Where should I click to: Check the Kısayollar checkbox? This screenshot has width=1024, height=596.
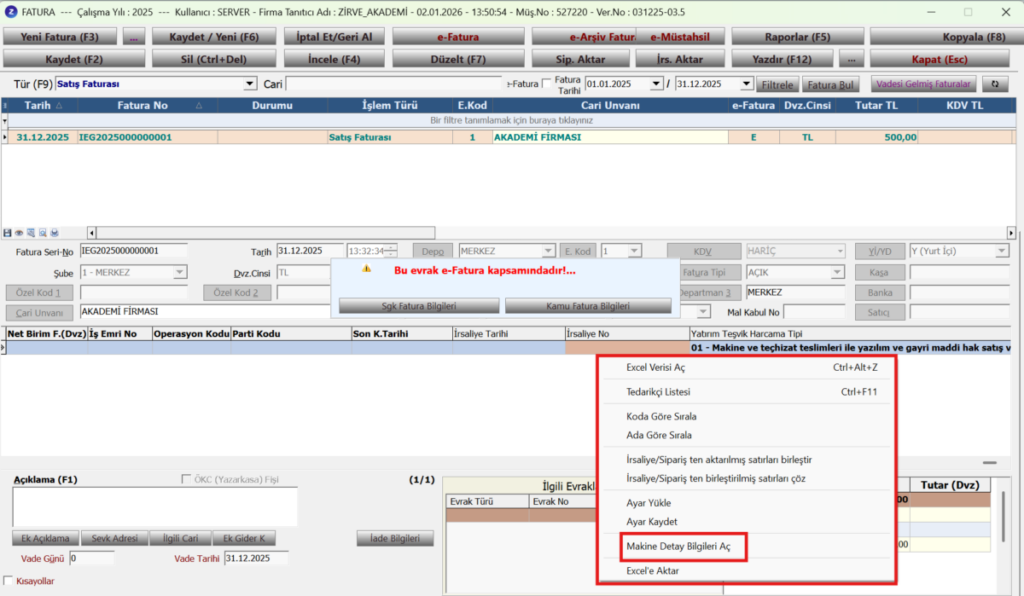point(8,580)
